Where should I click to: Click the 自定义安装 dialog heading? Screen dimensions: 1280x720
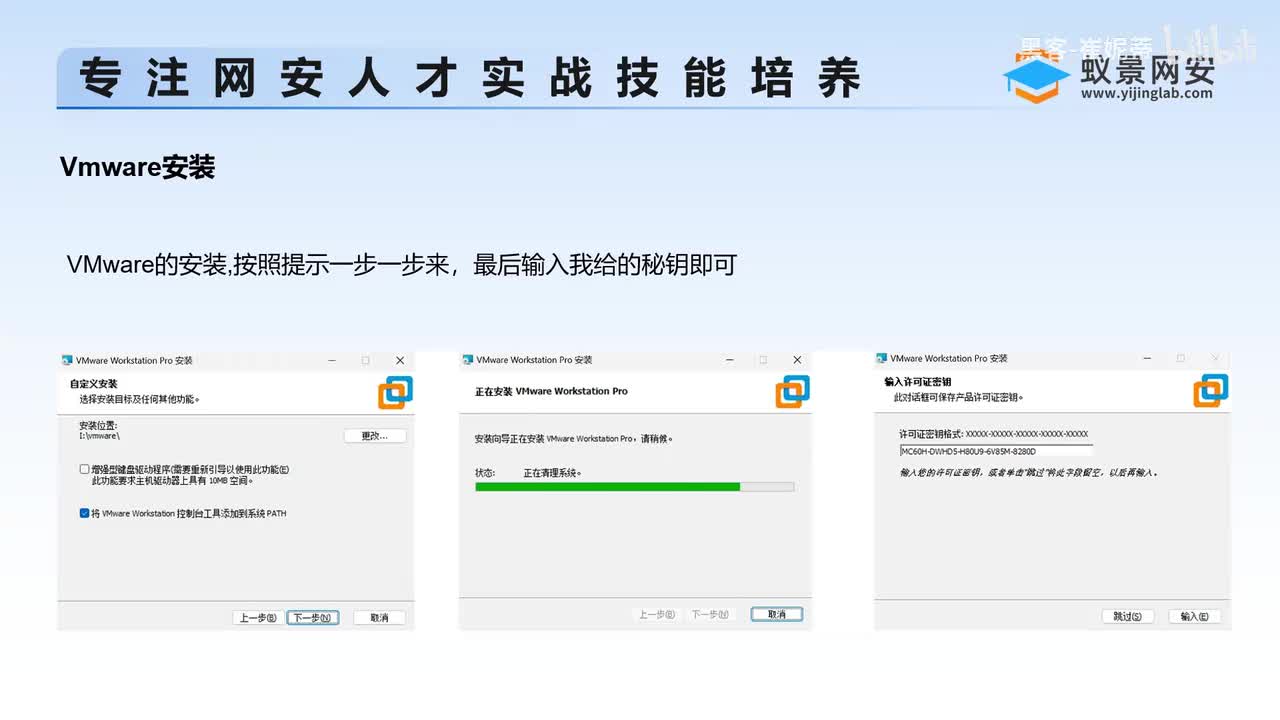click(x=93, y=384)
